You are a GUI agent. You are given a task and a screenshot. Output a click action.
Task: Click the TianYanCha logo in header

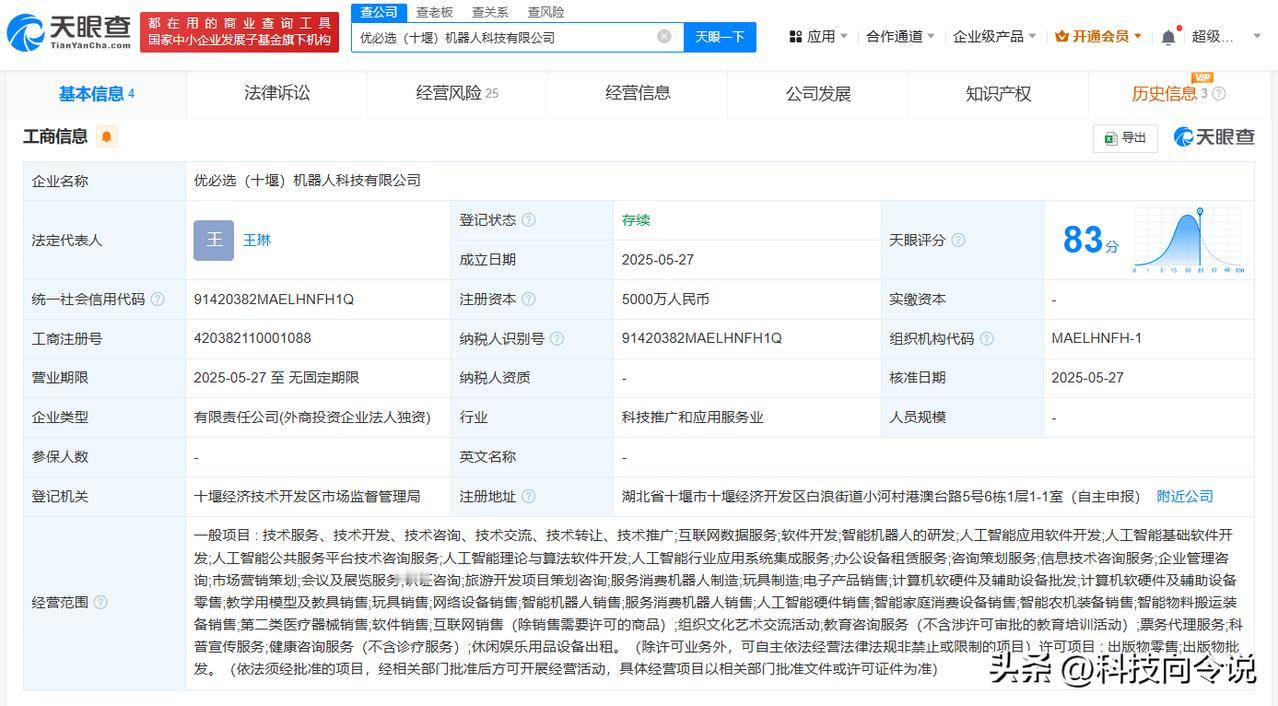click(x=68, y=33)
